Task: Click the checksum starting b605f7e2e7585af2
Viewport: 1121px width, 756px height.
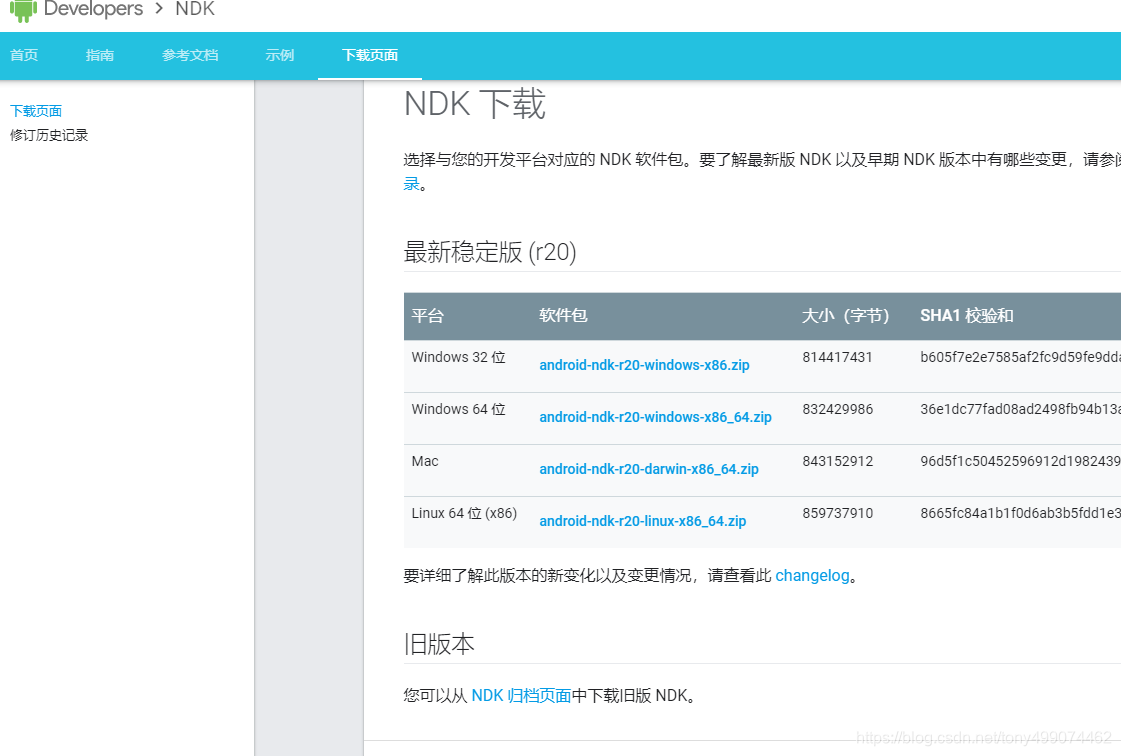Action: [1020, 357]
